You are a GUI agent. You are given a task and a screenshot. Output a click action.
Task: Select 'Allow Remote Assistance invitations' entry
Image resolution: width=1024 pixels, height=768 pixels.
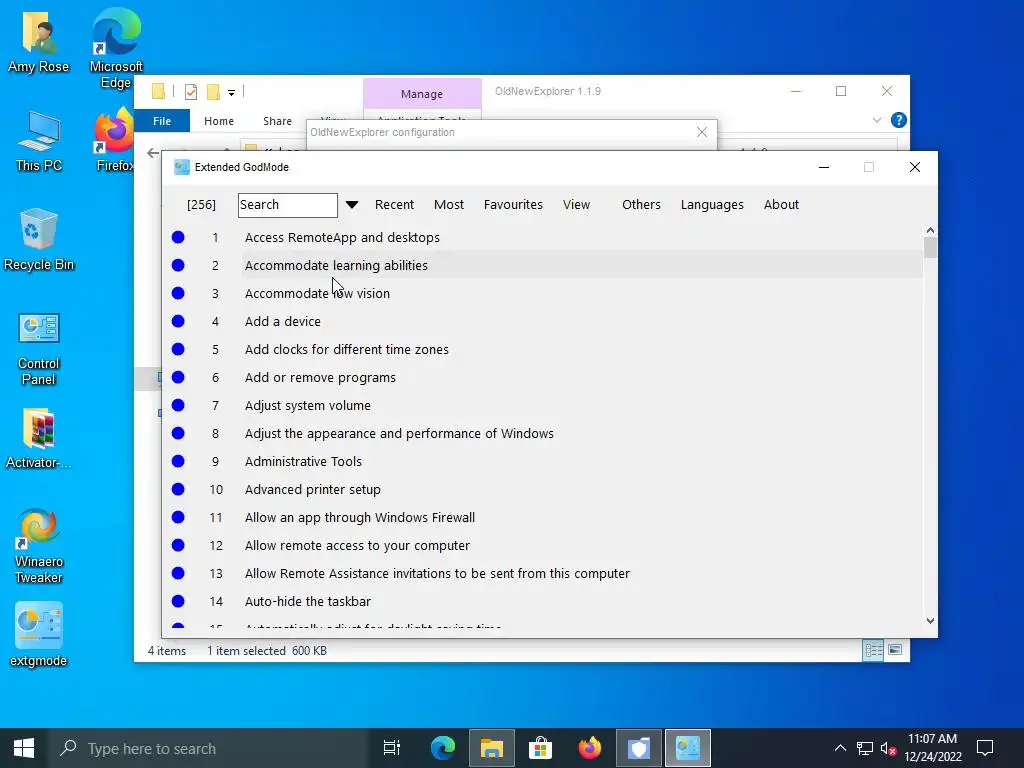click(x=437, y=573)
